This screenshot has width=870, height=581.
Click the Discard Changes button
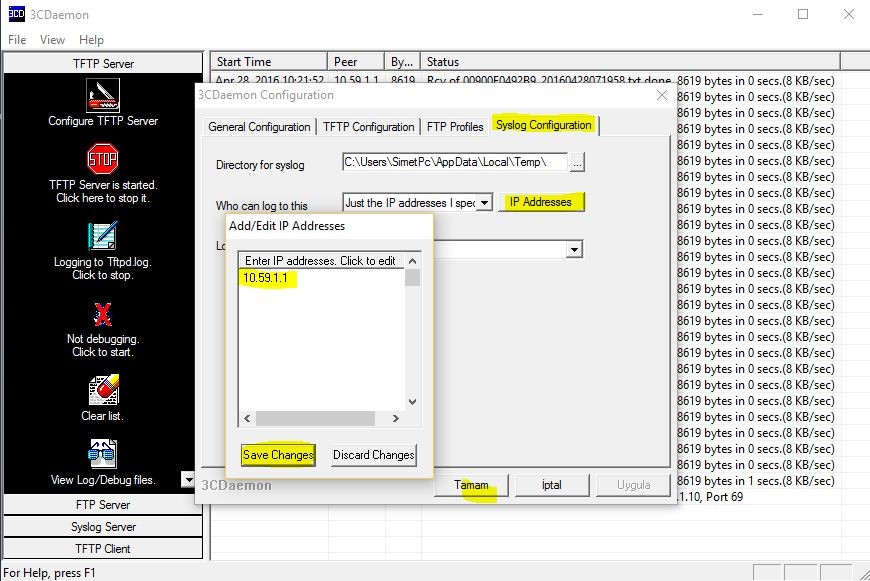tap(373, 455)
